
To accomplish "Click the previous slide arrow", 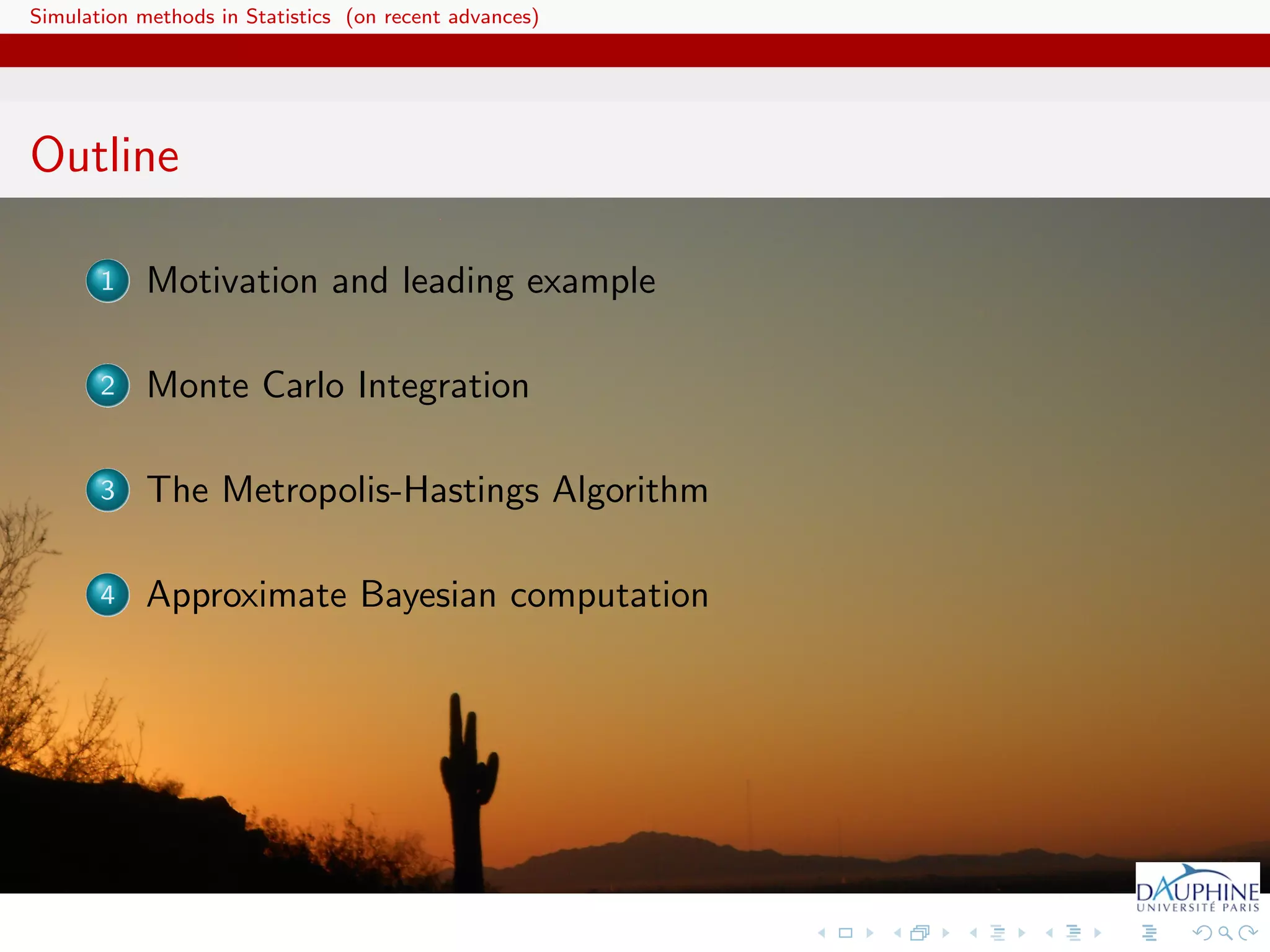I will pos(822,933).
